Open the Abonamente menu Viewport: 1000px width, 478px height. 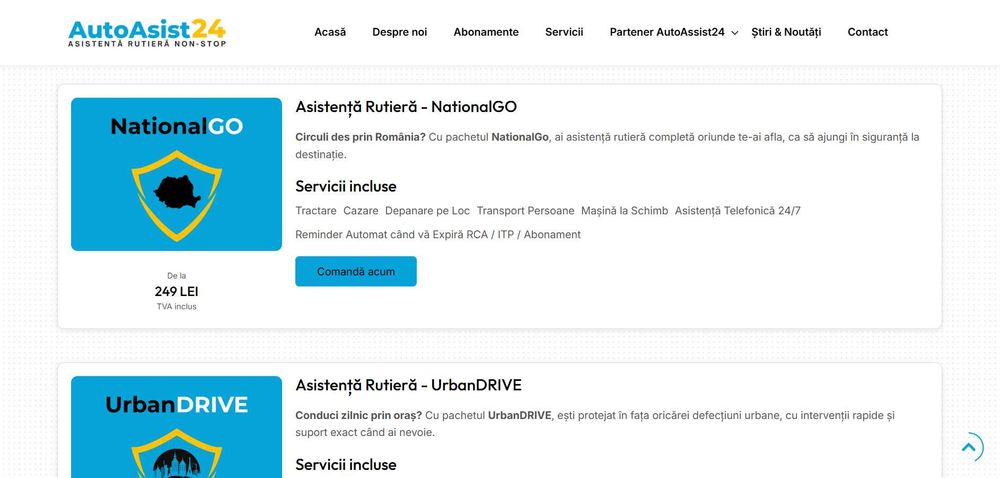486,32
